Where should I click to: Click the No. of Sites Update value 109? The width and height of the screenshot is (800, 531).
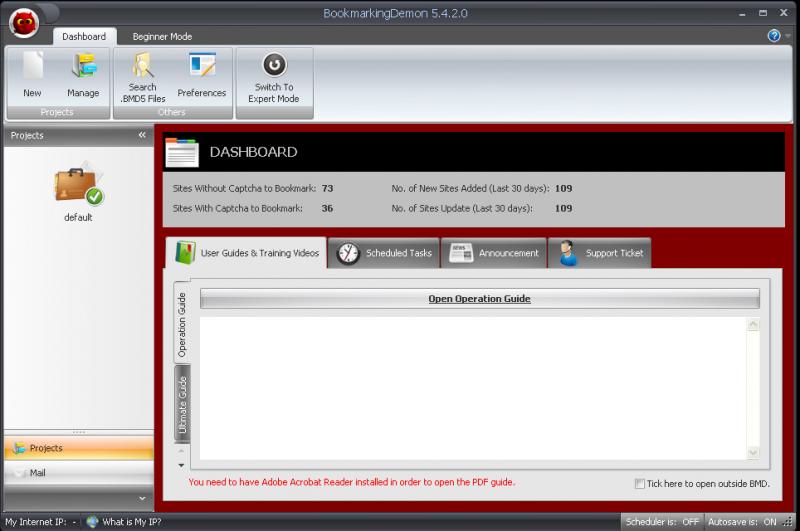pyautogui.click(x=563, y=208)
